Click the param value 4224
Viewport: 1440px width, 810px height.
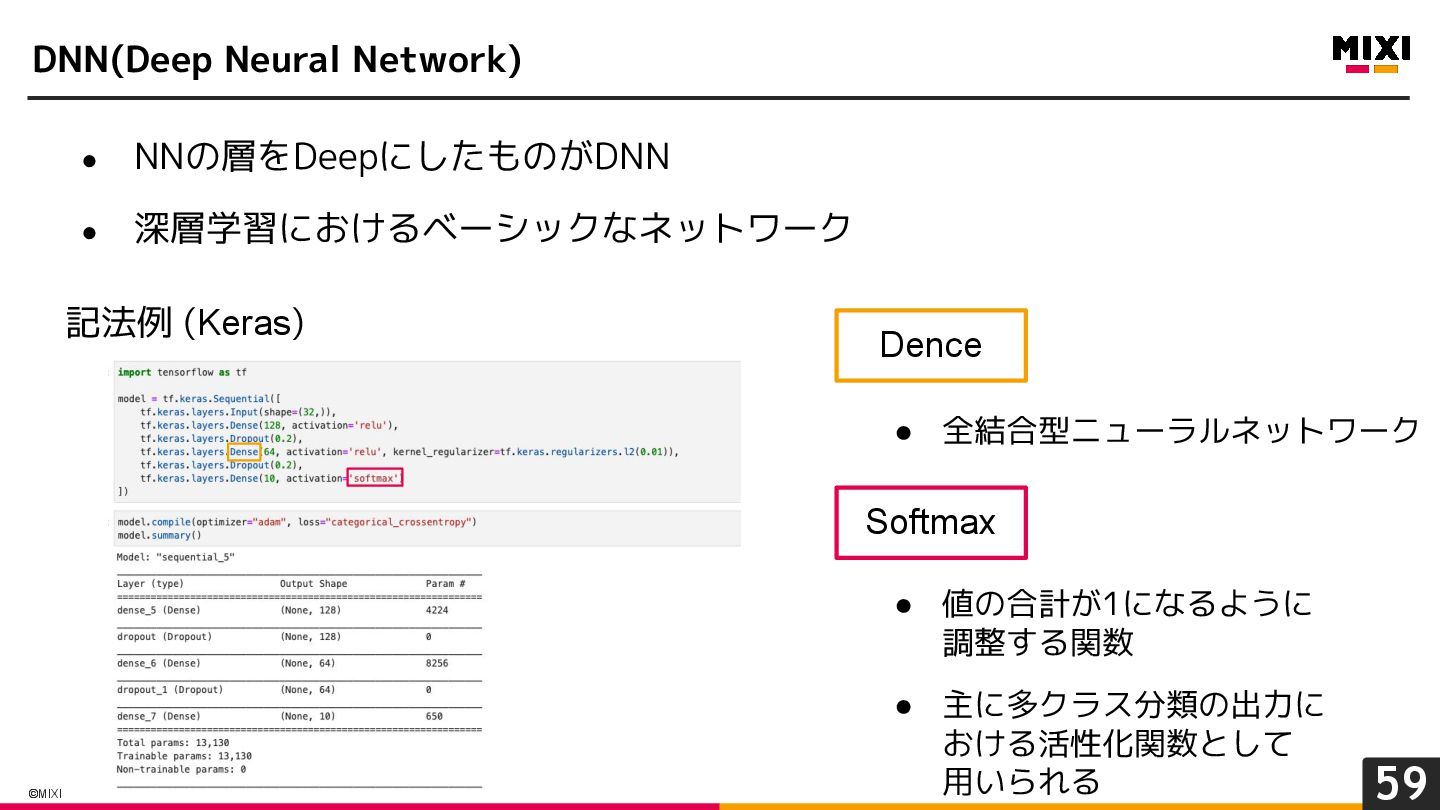click(x=437, y=610)
